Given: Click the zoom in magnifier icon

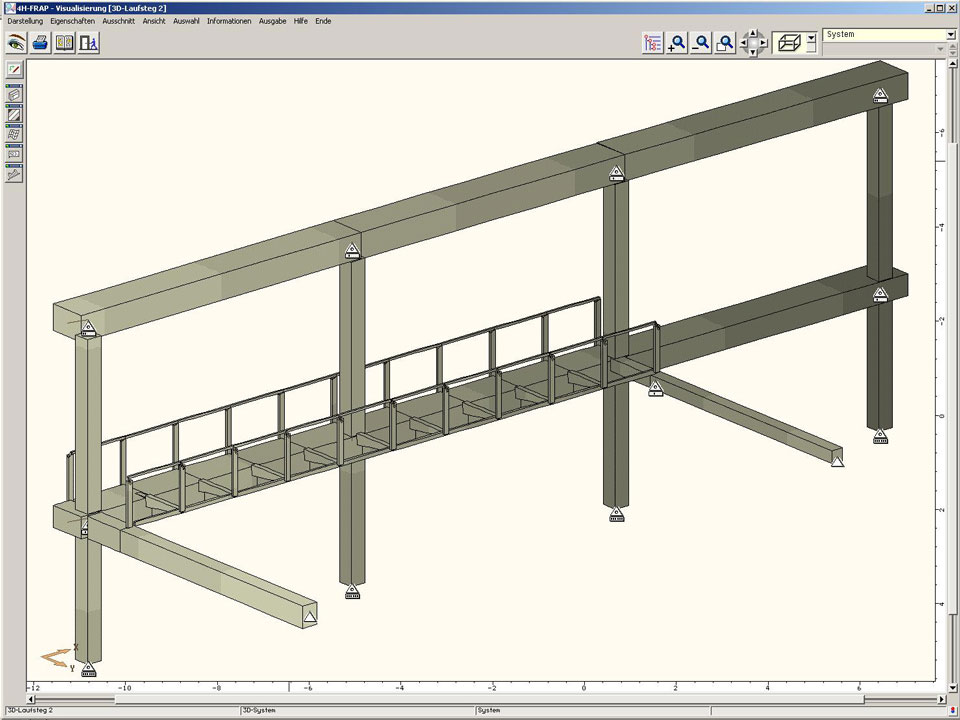Looking at the screenshot, I should pos(678,43).
